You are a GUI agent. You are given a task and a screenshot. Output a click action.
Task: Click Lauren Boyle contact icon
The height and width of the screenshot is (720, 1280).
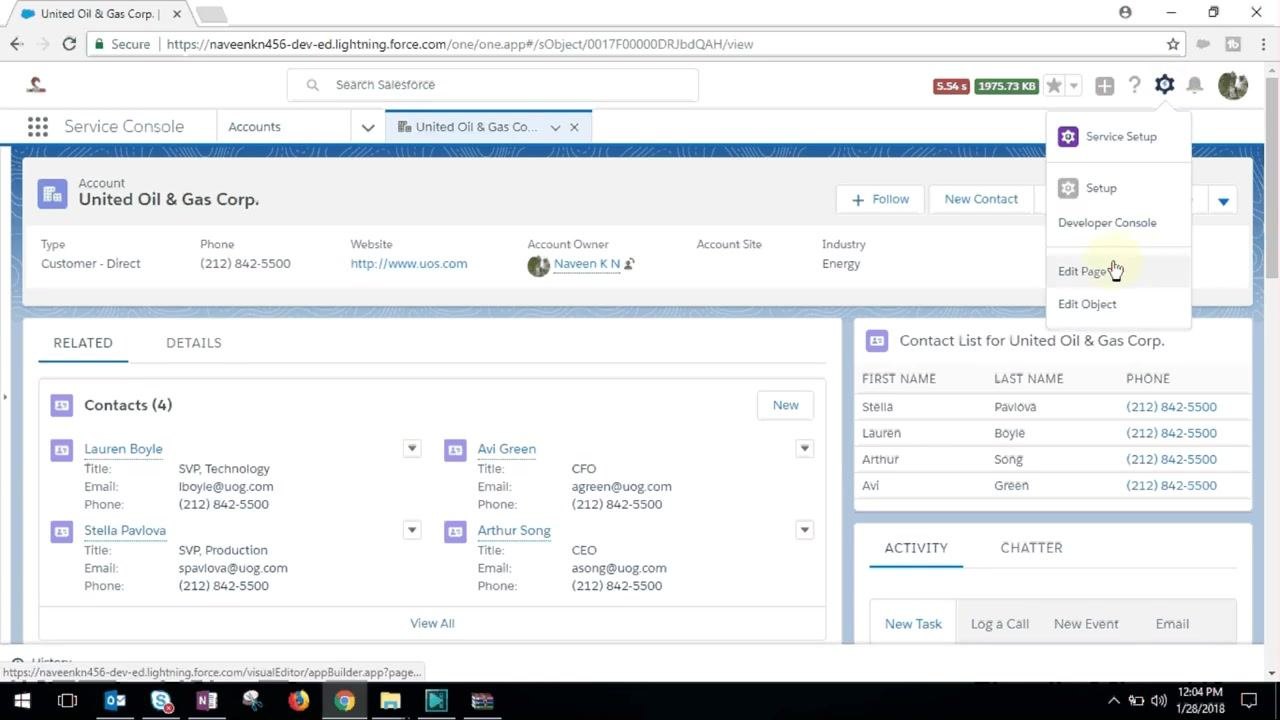click(62, 450)
